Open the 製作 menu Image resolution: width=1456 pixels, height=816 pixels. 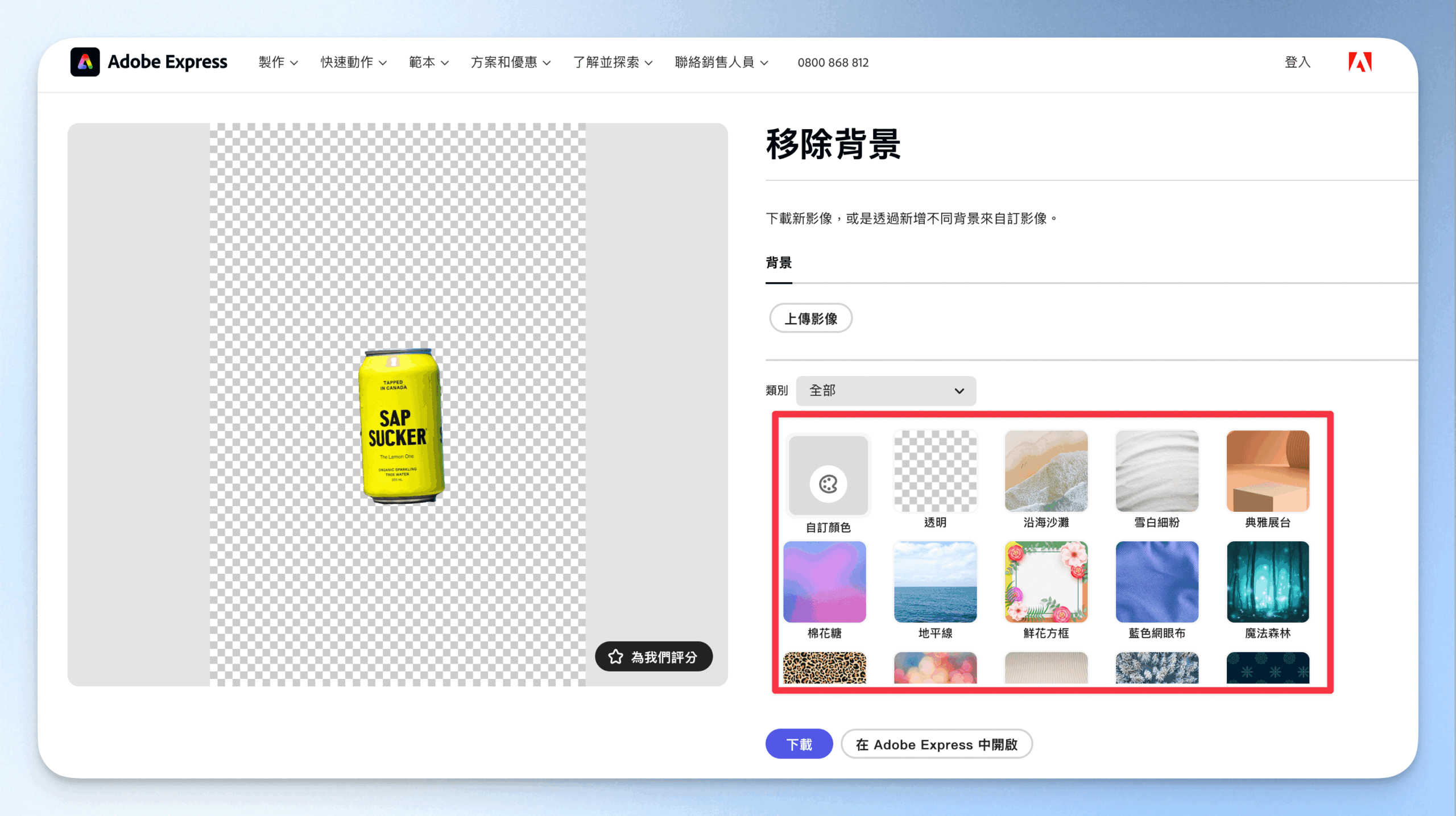pos(278,63)
